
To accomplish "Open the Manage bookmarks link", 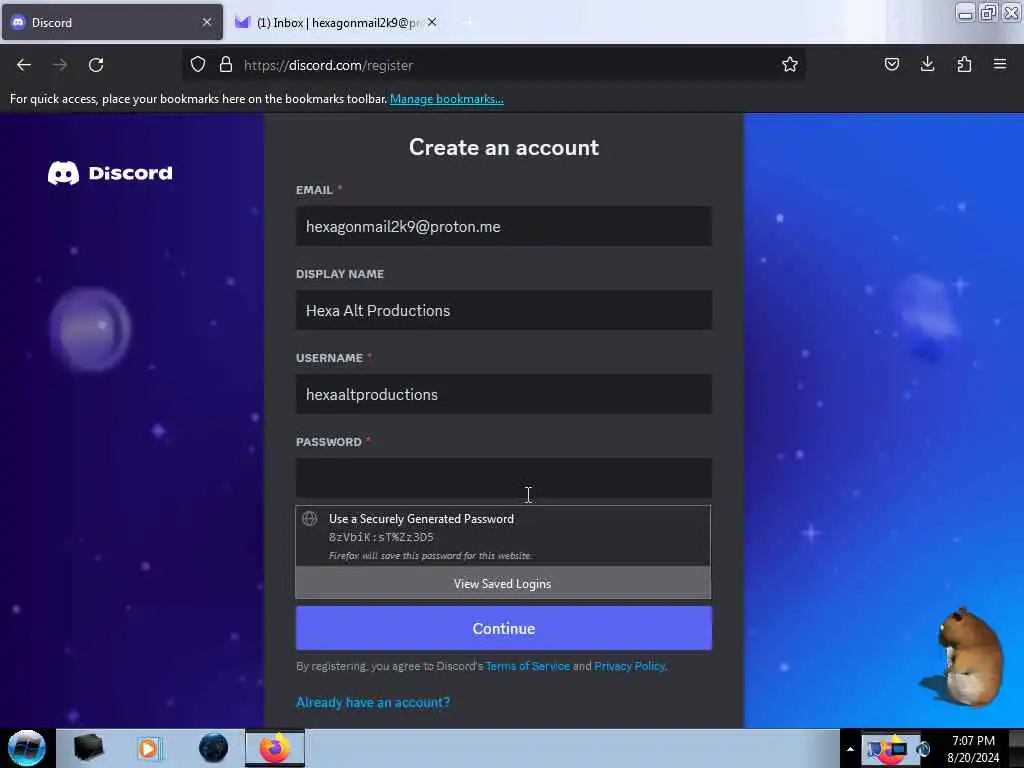I will (x=447, y=99).
